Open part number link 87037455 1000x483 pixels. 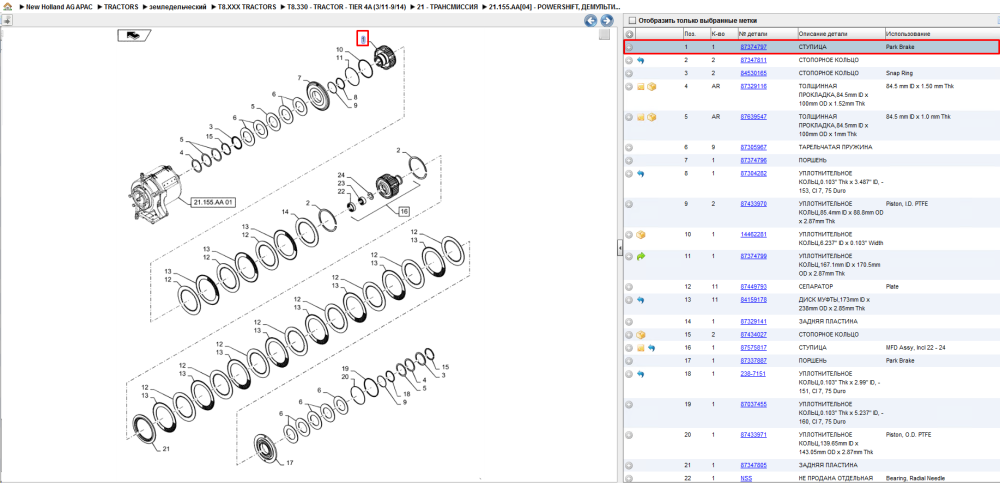[753, 404]
